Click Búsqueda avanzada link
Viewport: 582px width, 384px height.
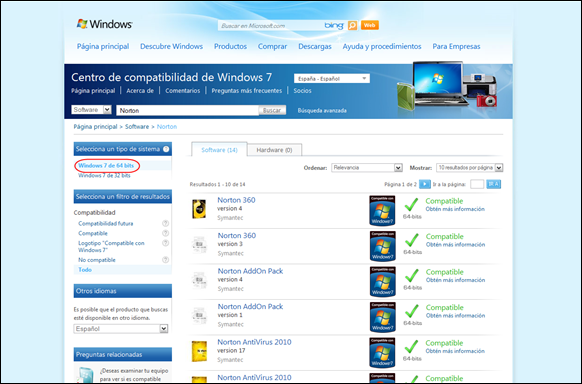pos(322,111)
